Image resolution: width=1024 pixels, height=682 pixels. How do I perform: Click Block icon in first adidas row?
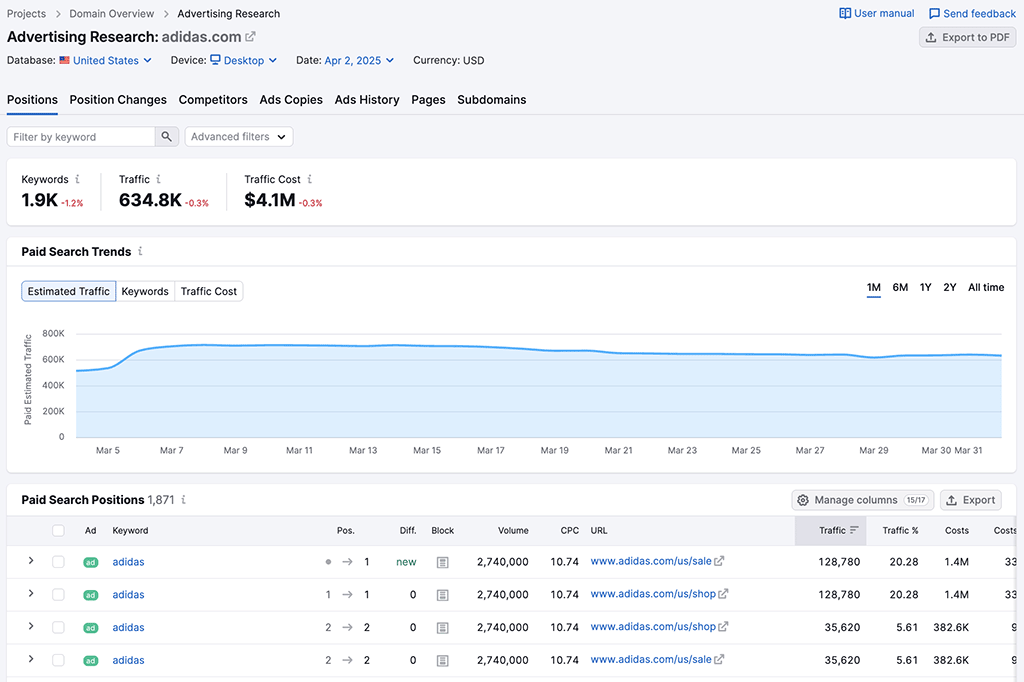(442, 562)
